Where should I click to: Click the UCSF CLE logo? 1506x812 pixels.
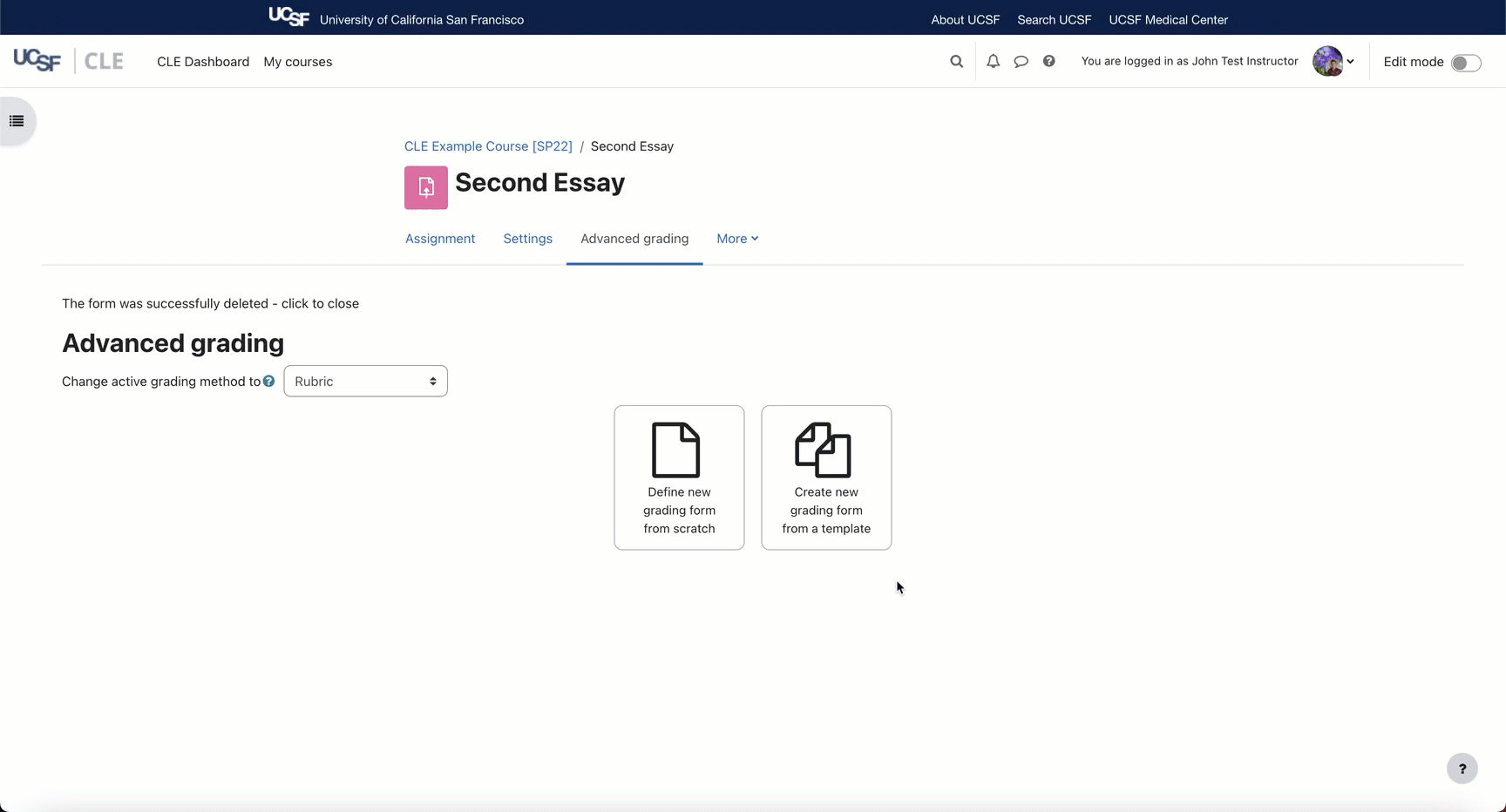click(68, 61)
